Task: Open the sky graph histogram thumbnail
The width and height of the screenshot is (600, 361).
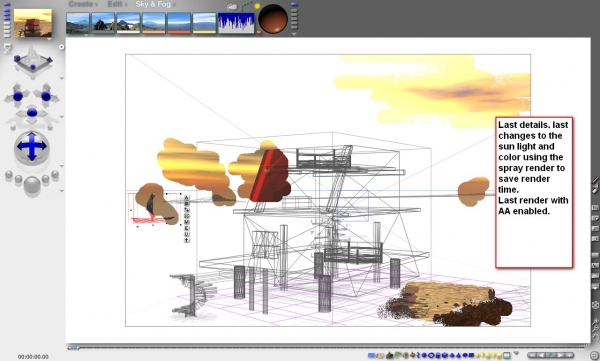Action: click(236, 23)
